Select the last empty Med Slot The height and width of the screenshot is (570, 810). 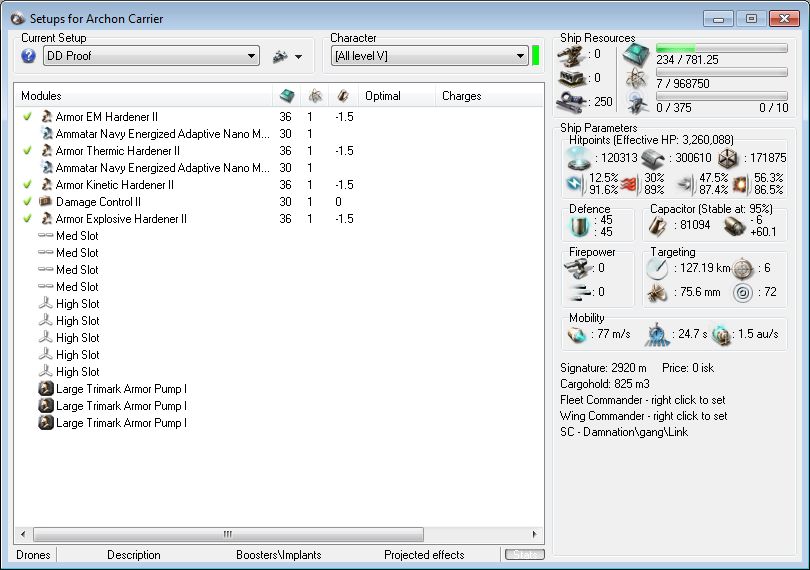[x=279, y=287]
